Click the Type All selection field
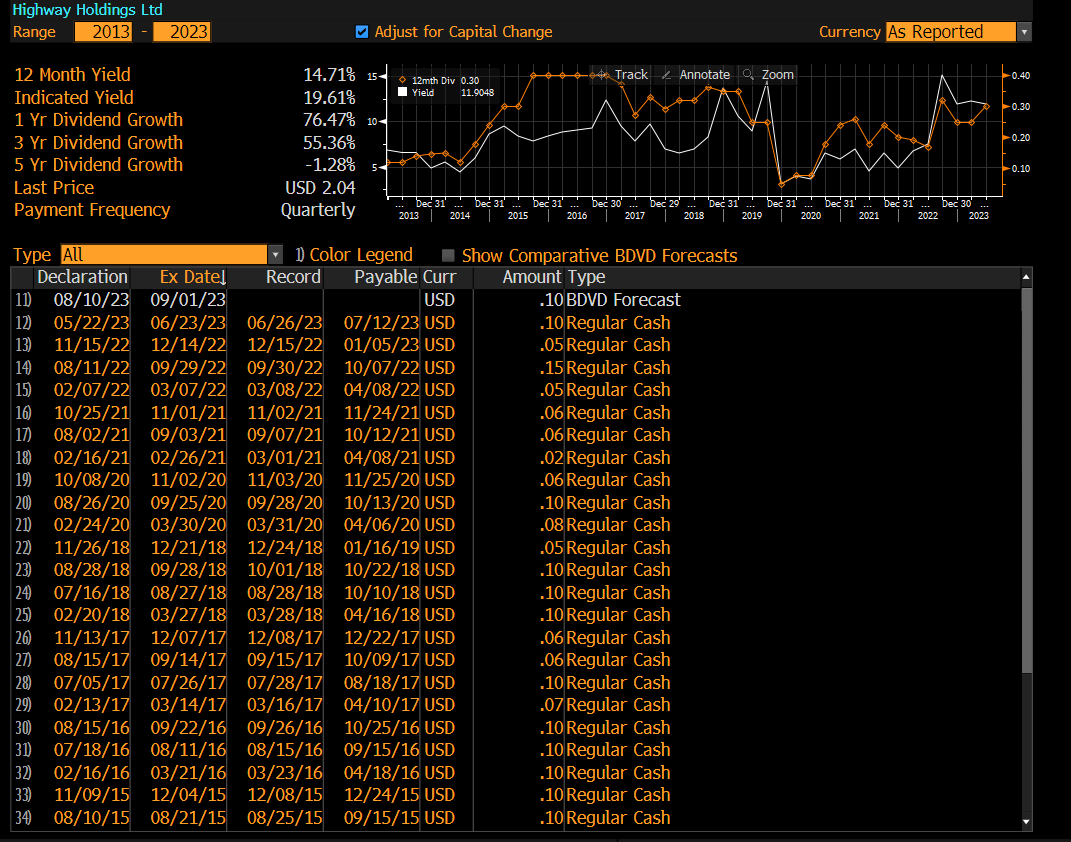This screenshot has width=1071, height=842. (x=164, y=255)
